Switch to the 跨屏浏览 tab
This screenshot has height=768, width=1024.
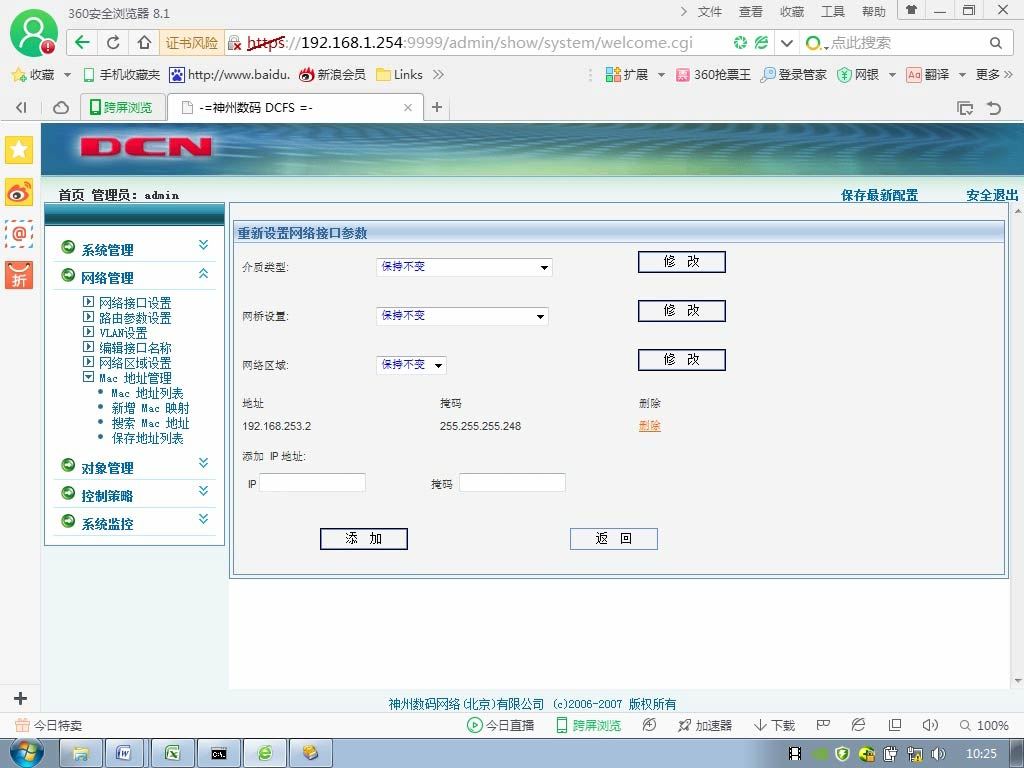(x=121, y=107)
